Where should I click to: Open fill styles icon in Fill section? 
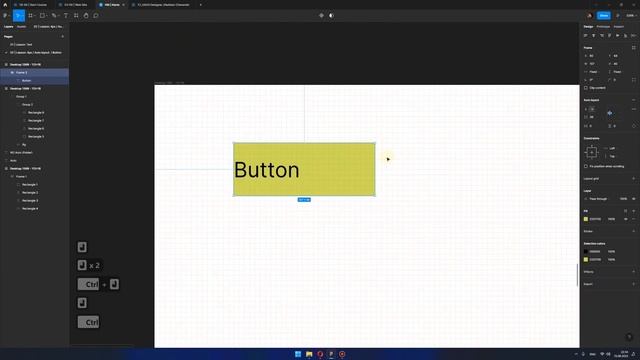tap(625, 211)
